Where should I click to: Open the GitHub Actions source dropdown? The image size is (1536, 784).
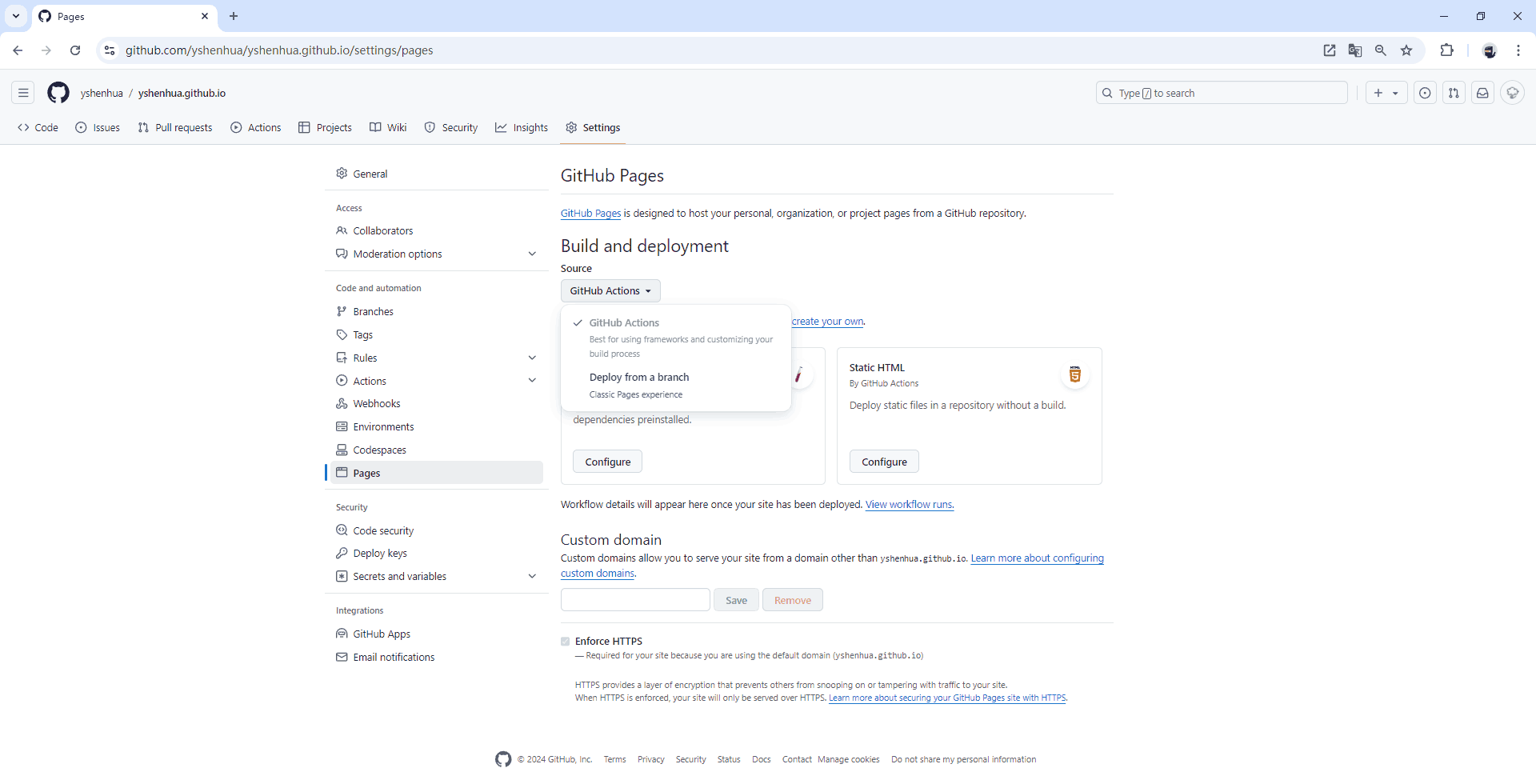[610, 291]
